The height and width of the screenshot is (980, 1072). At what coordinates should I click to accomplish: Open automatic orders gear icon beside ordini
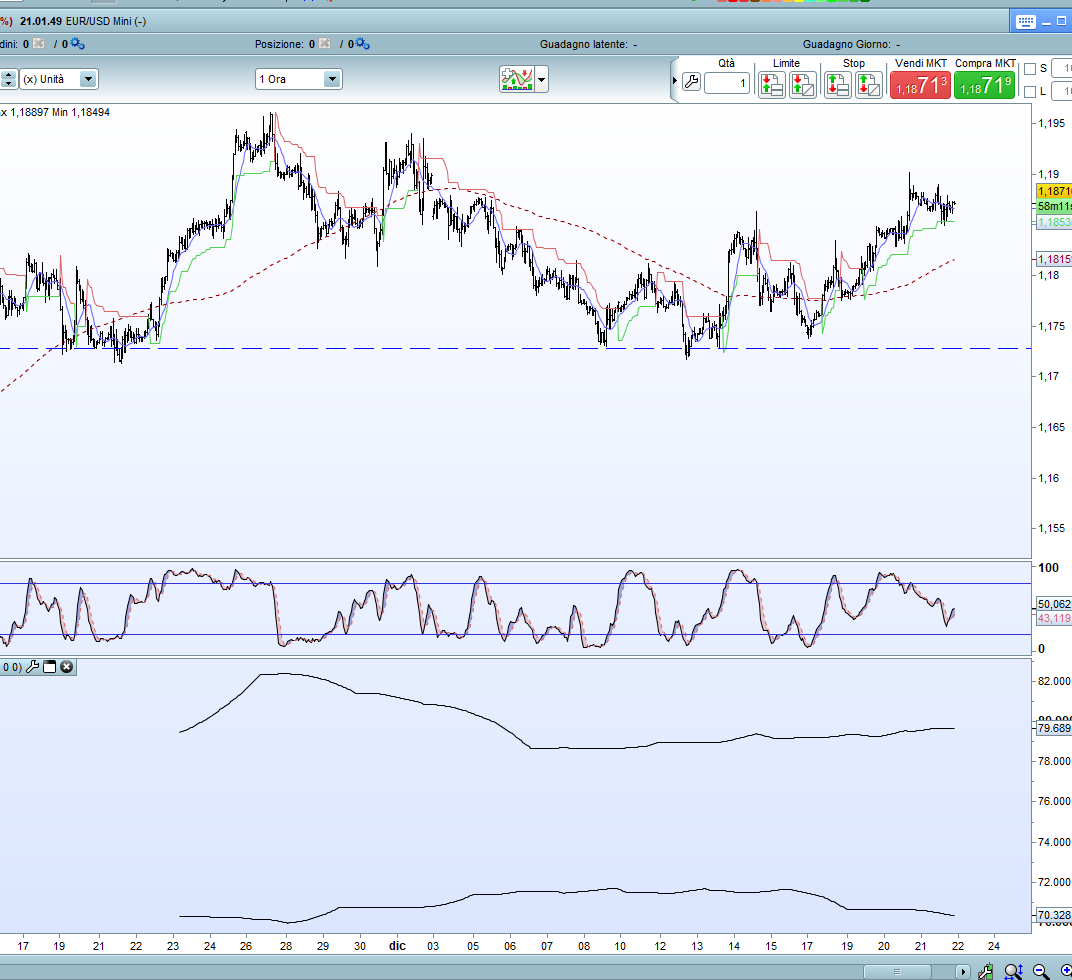(77, 44)
